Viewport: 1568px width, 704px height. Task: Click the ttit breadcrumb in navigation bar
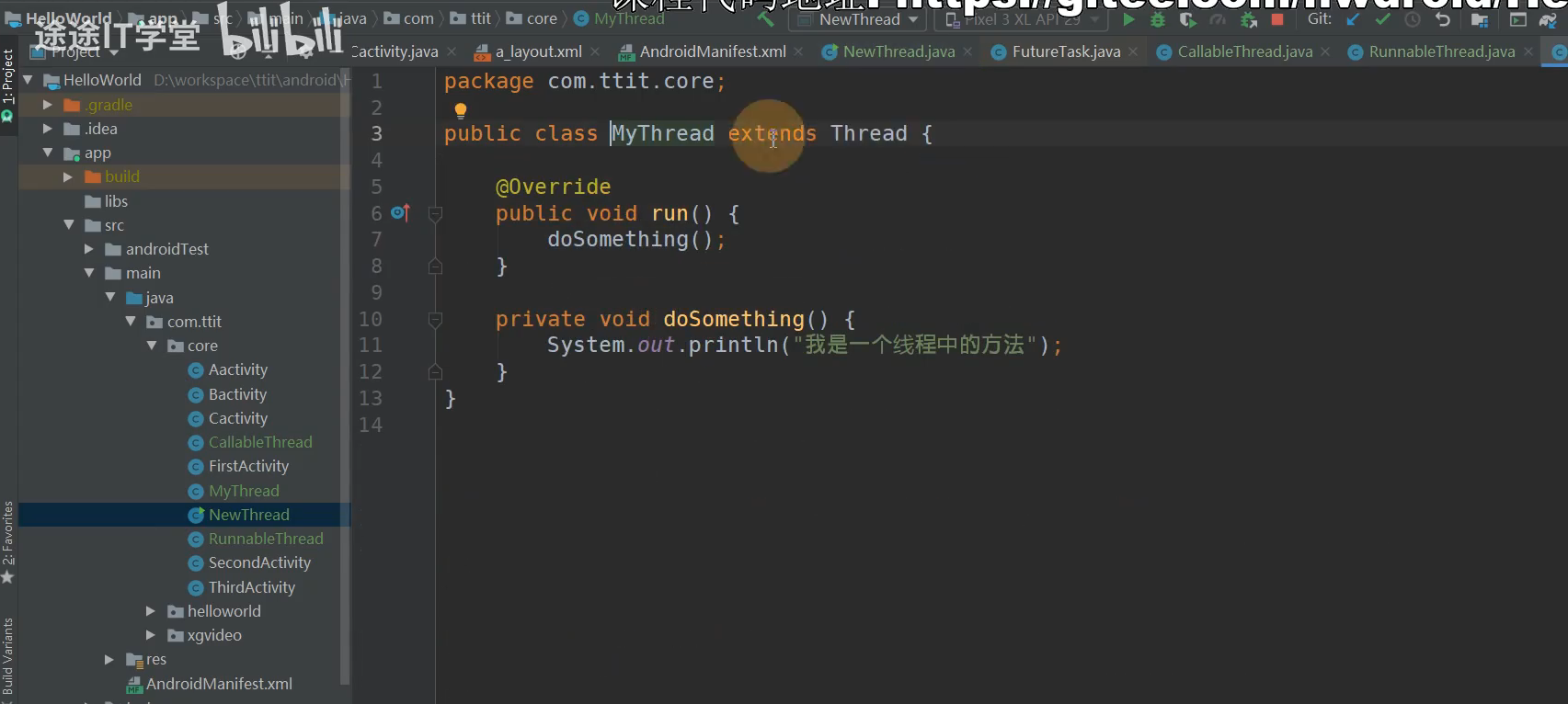[471, 18]
